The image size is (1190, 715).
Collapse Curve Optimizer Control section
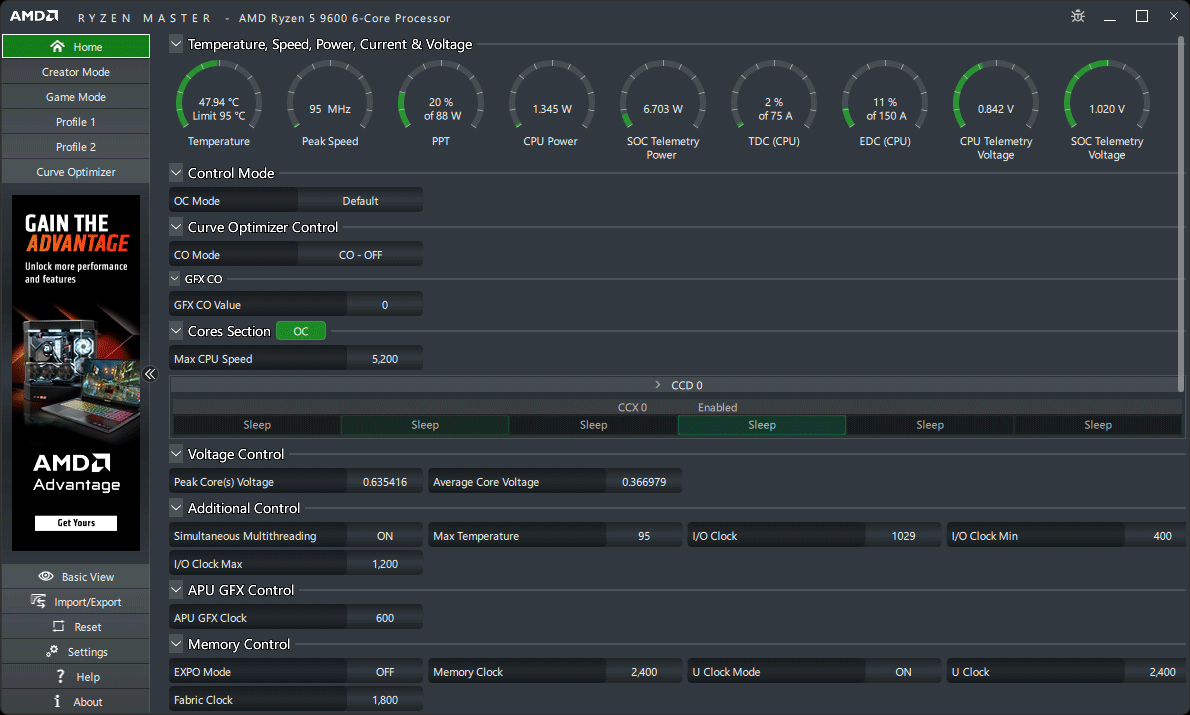(176, 227)
